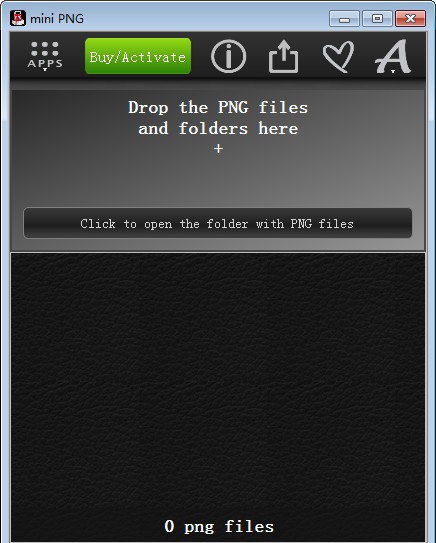The width and height of the screenshot is (436, 543).
Task: Minimize the mini PNG window
Action: click(x=344, y=19)
